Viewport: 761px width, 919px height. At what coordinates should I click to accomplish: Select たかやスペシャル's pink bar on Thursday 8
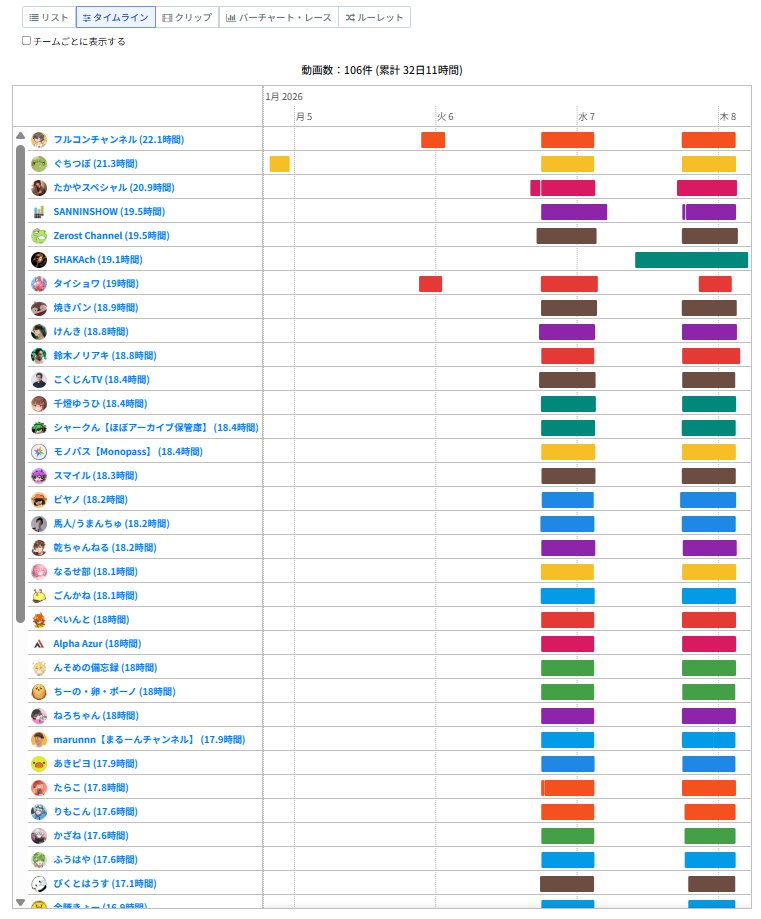coord(706,188)
